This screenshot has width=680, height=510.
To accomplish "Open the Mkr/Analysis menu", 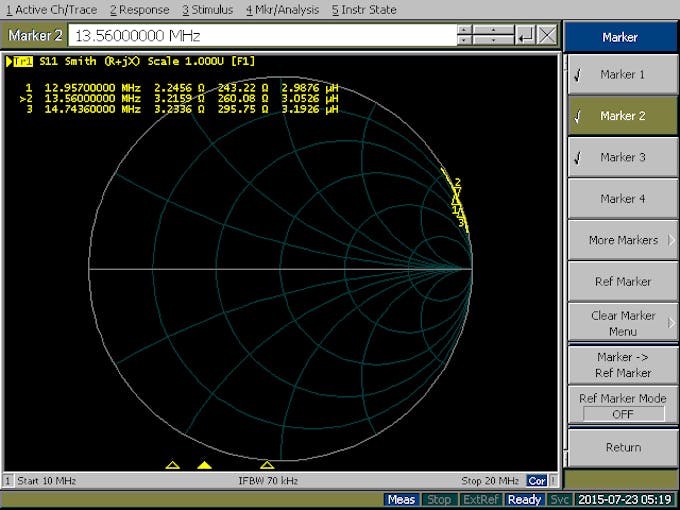I will [283, 10].
